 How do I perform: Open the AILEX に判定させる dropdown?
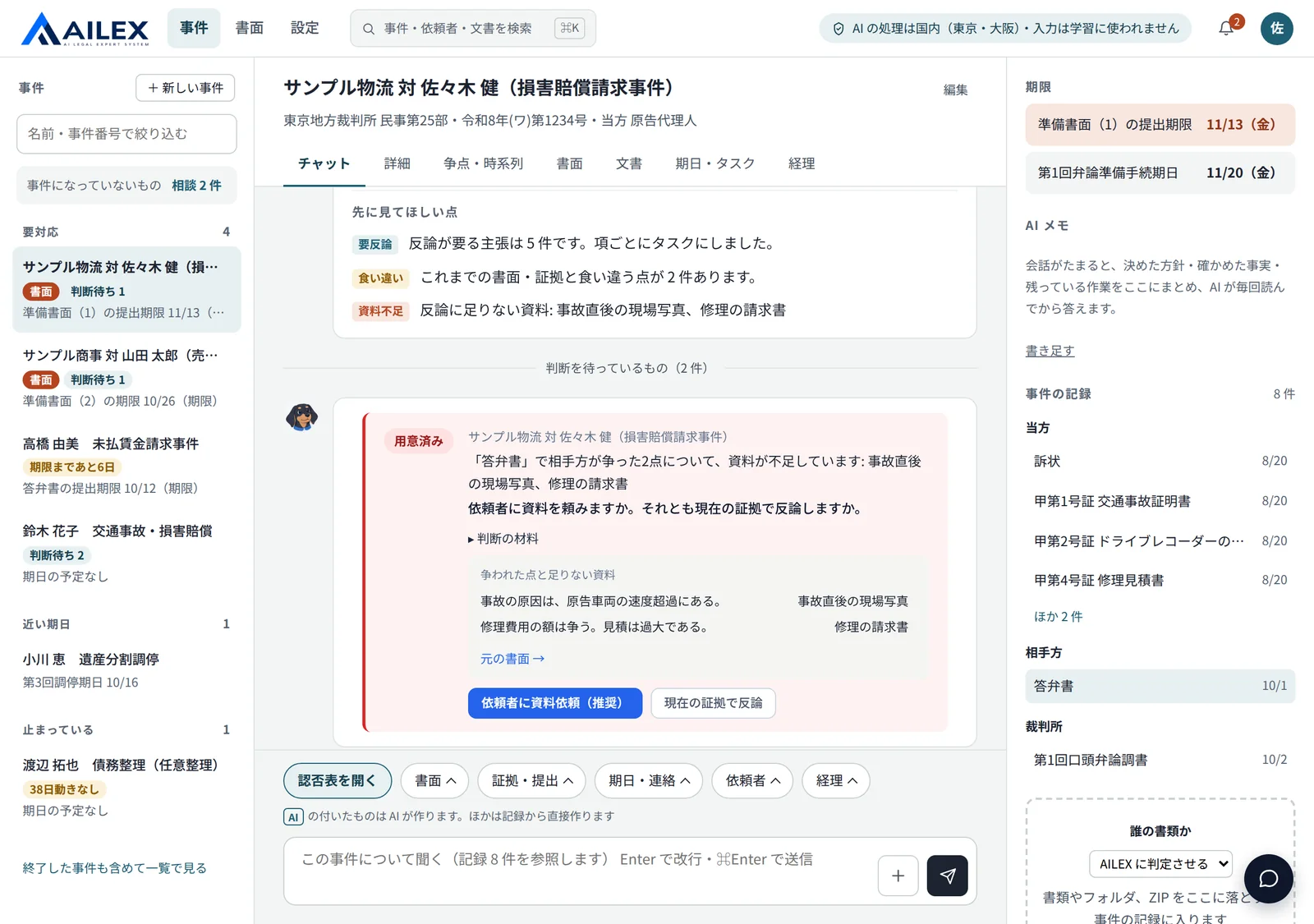[x=1161, y=864]
